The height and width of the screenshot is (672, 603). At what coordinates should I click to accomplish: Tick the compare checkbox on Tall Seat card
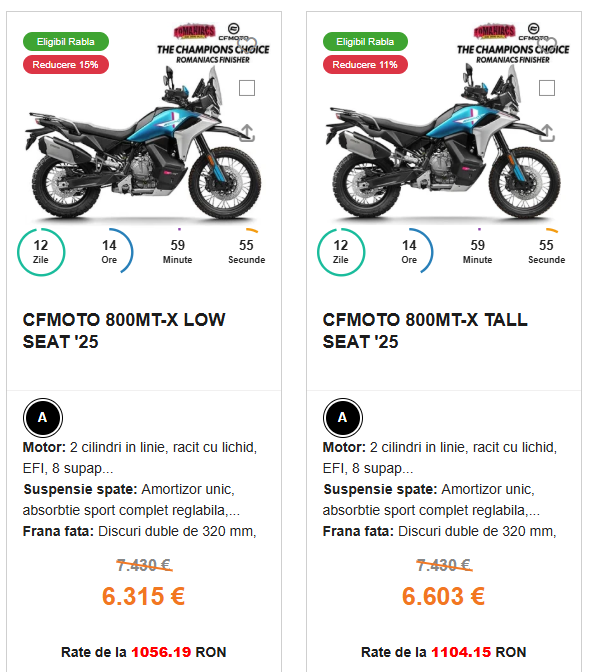click(547, 88)
